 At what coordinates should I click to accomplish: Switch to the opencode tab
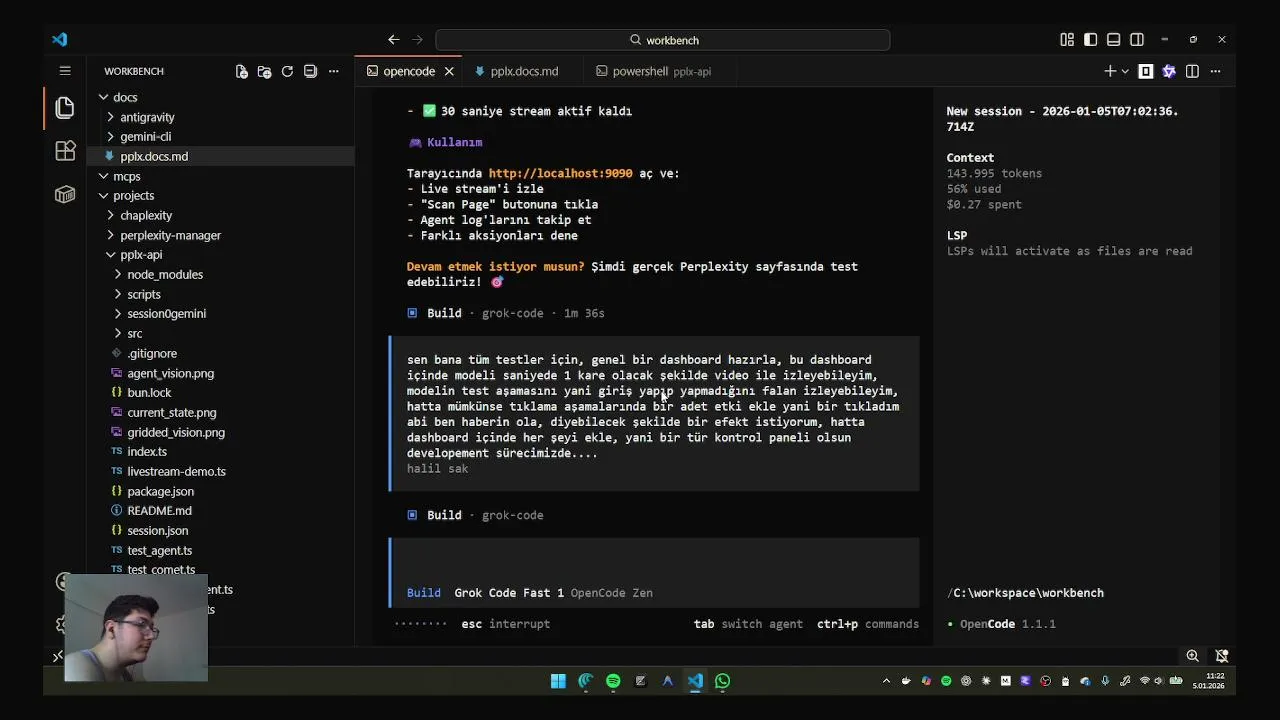(408, 71)
